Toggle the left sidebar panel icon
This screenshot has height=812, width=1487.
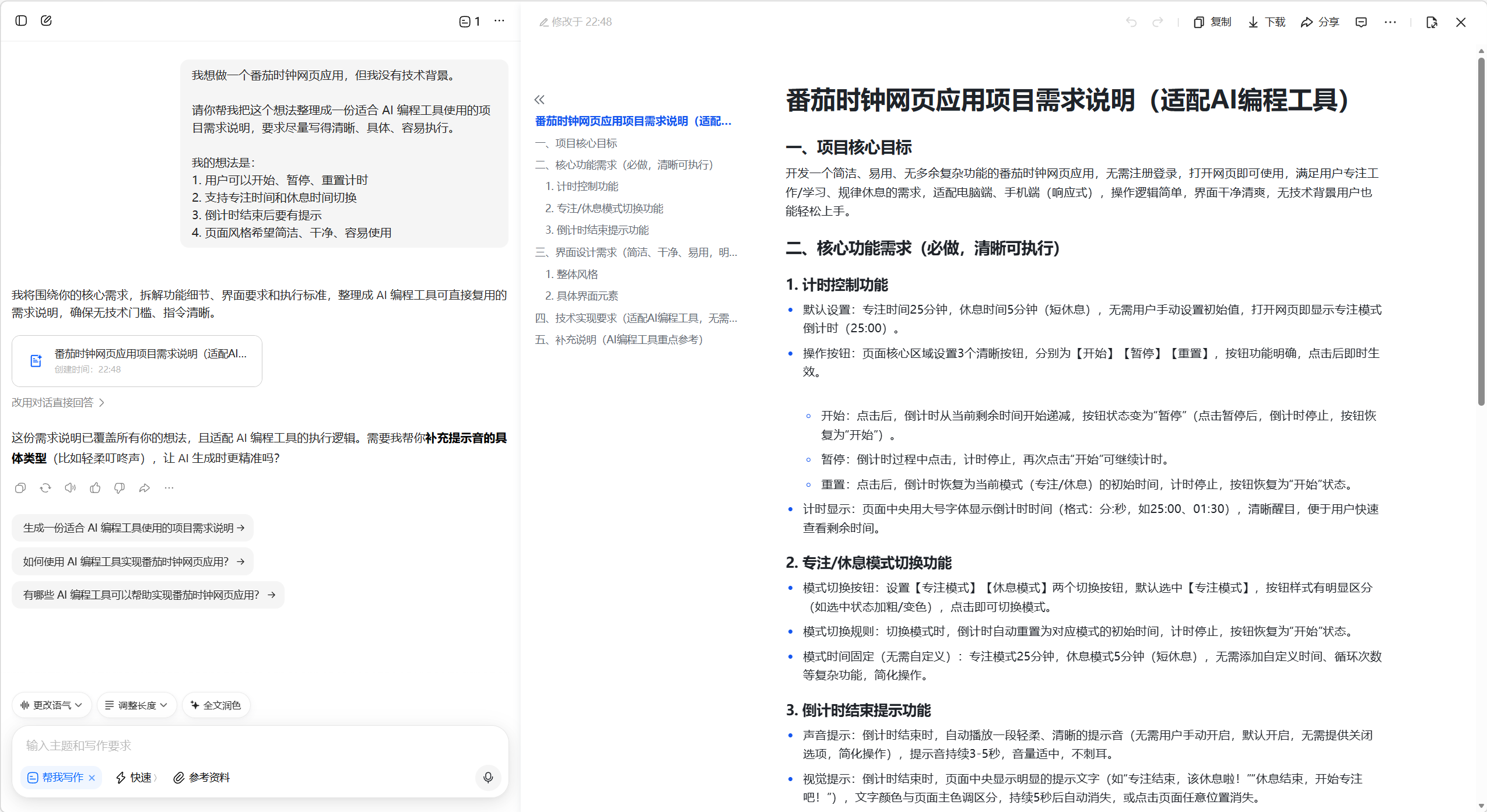(x=21, y=21)
